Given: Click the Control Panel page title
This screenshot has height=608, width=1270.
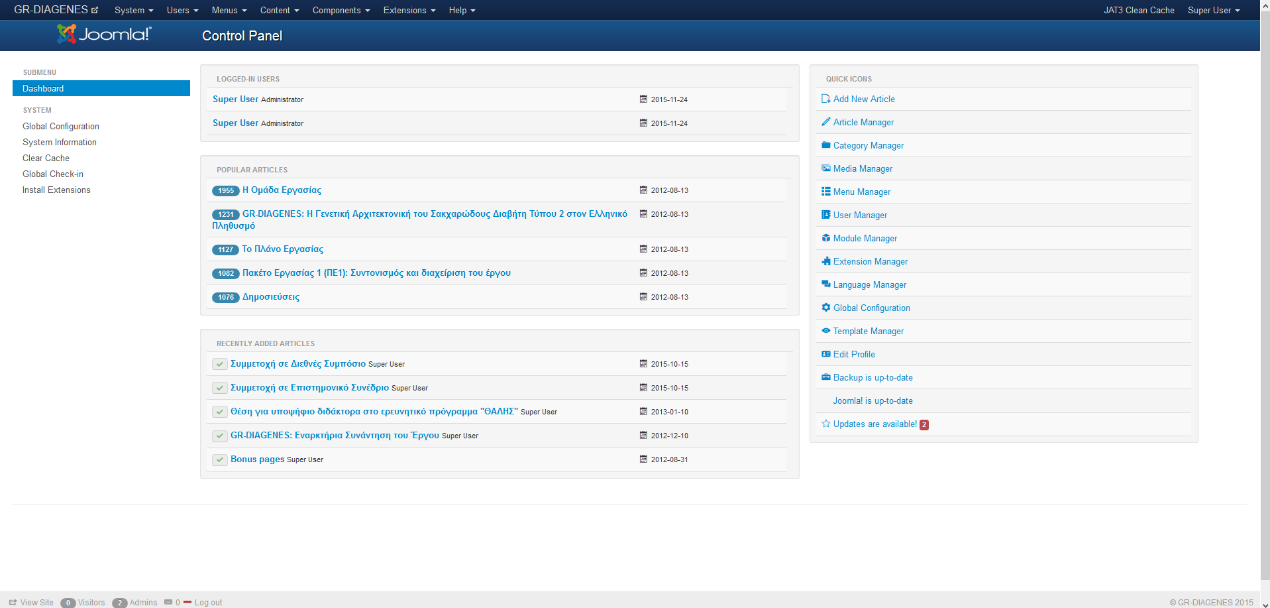Looking at the screenshot, I should click(242, 36).
